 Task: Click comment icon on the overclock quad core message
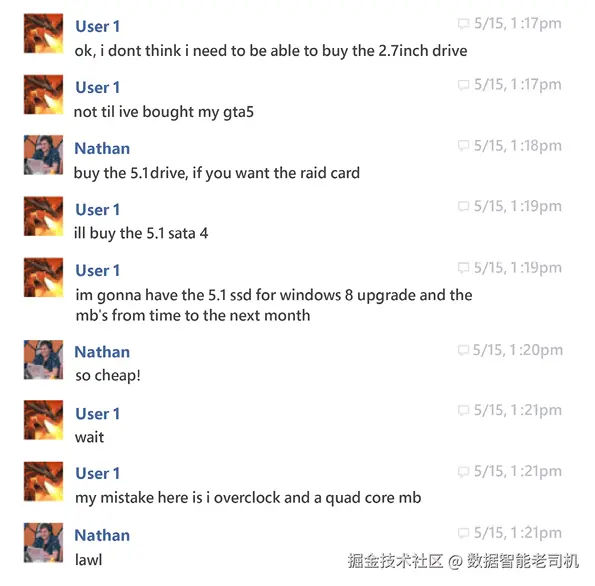[x=463, y=471]
